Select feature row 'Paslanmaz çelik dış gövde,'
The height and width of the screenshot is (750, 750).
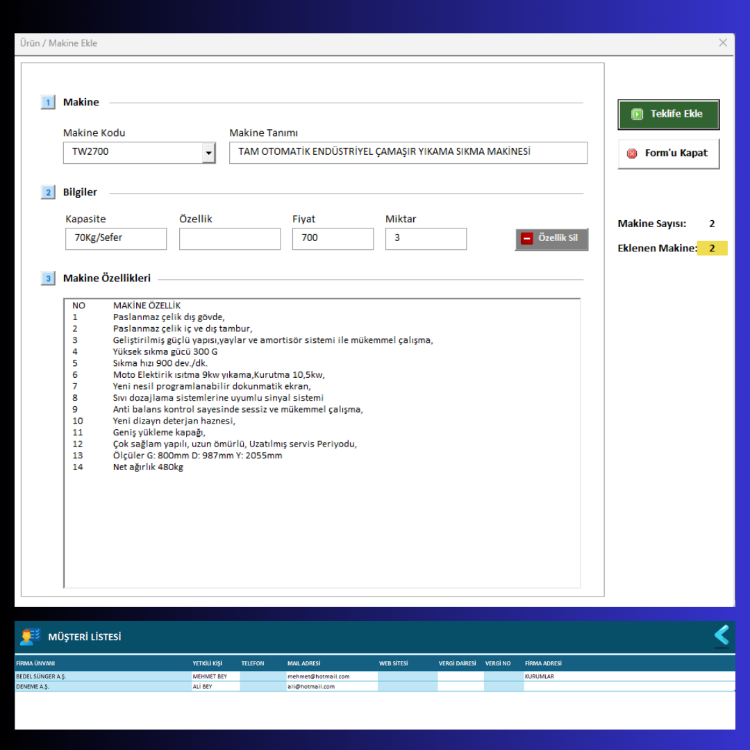point(321,317)
